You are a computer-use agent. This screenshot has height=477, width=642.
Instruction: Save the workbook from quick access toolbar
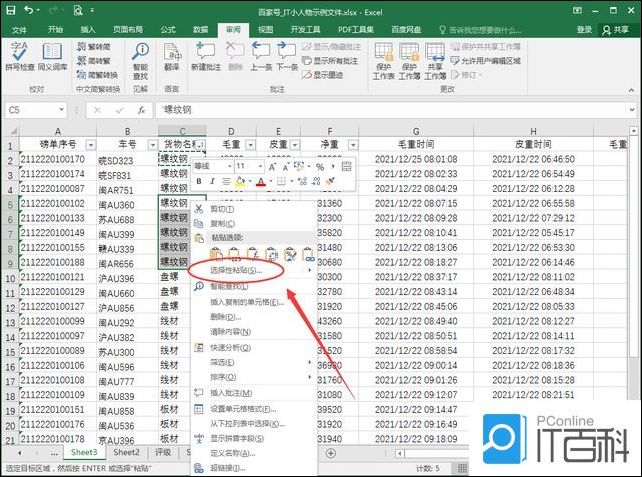click(10, 10)
